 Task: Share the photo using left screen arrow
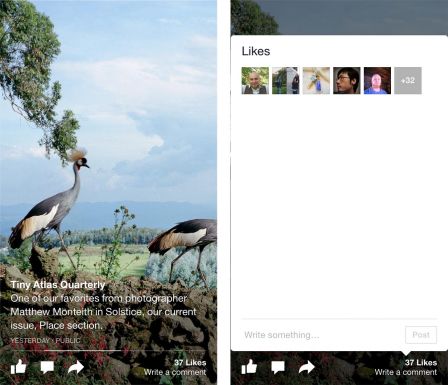click(x=76, y=367)
